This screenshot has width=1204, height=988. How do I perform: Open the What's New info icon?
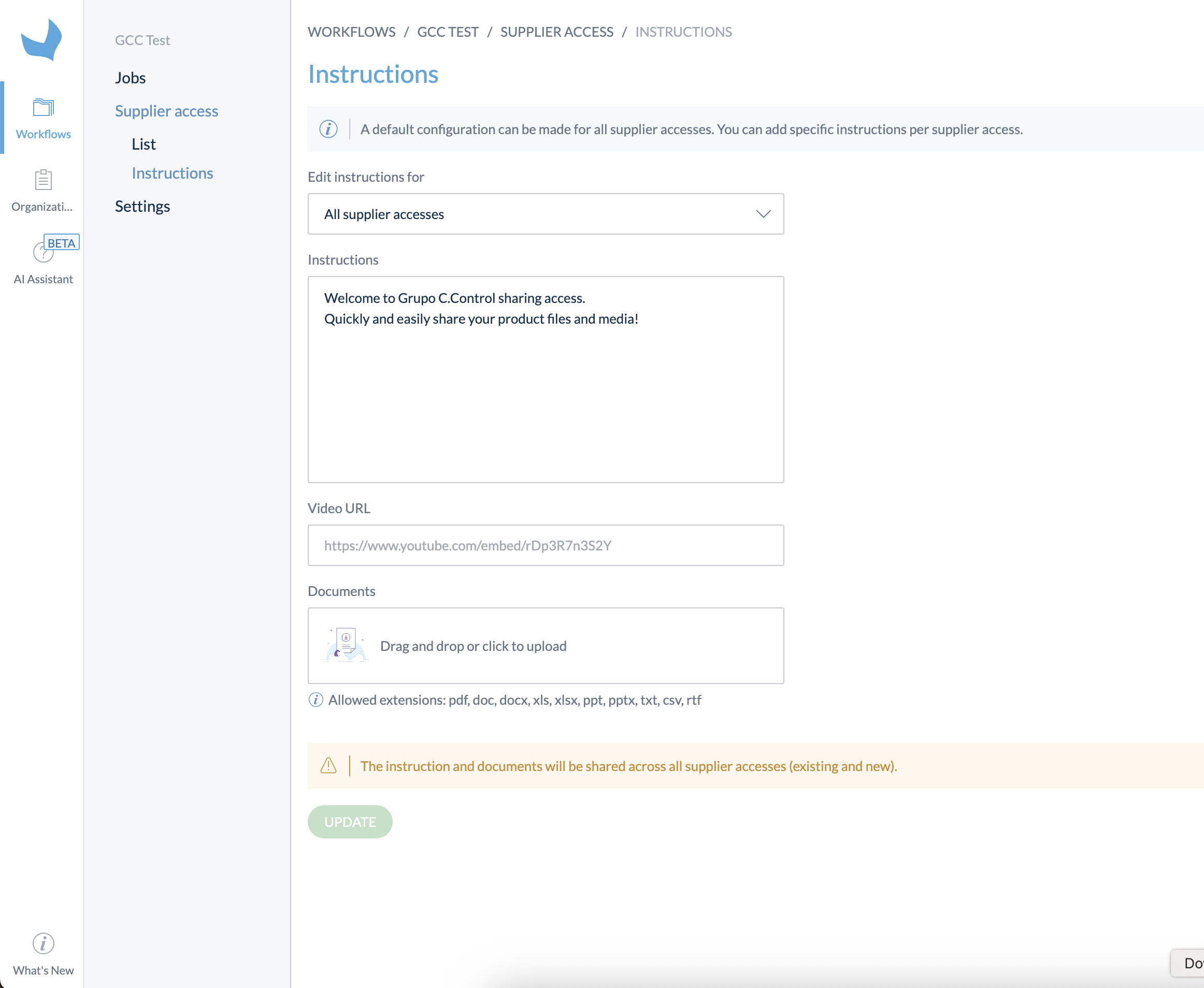click(x=44, y=943)
